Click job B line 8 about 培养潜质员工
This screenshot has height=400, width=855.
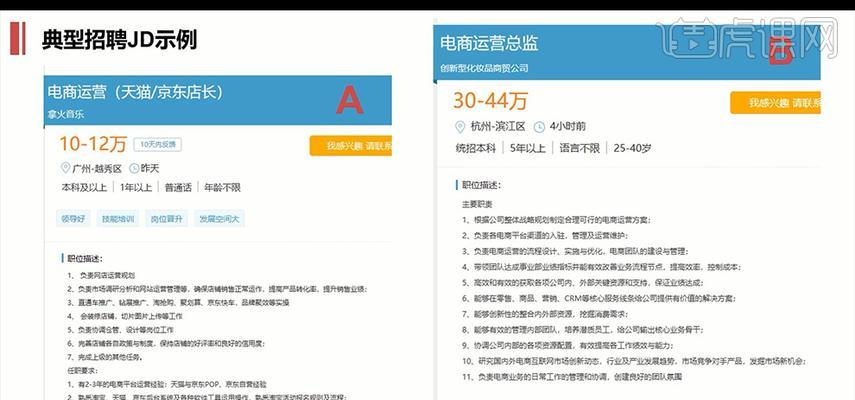pyautogui.click(x=582, y=330)
